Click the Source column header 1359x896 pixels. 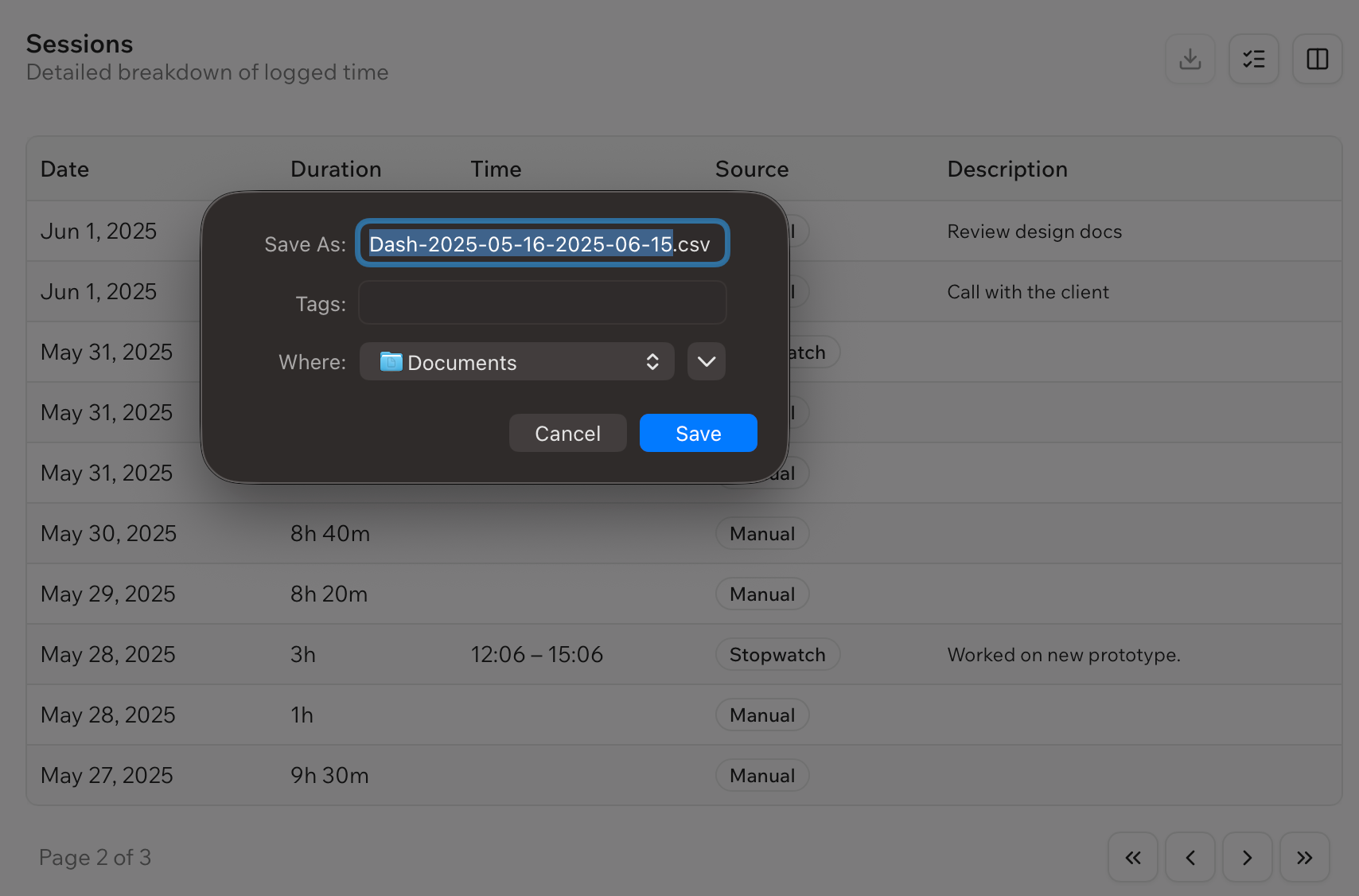coord(752,169)
